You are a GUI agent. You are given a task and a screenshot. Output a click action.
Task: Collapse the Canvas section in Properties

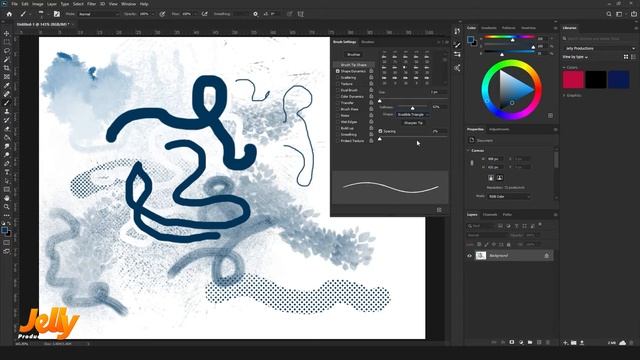click(x=469, y=151)
